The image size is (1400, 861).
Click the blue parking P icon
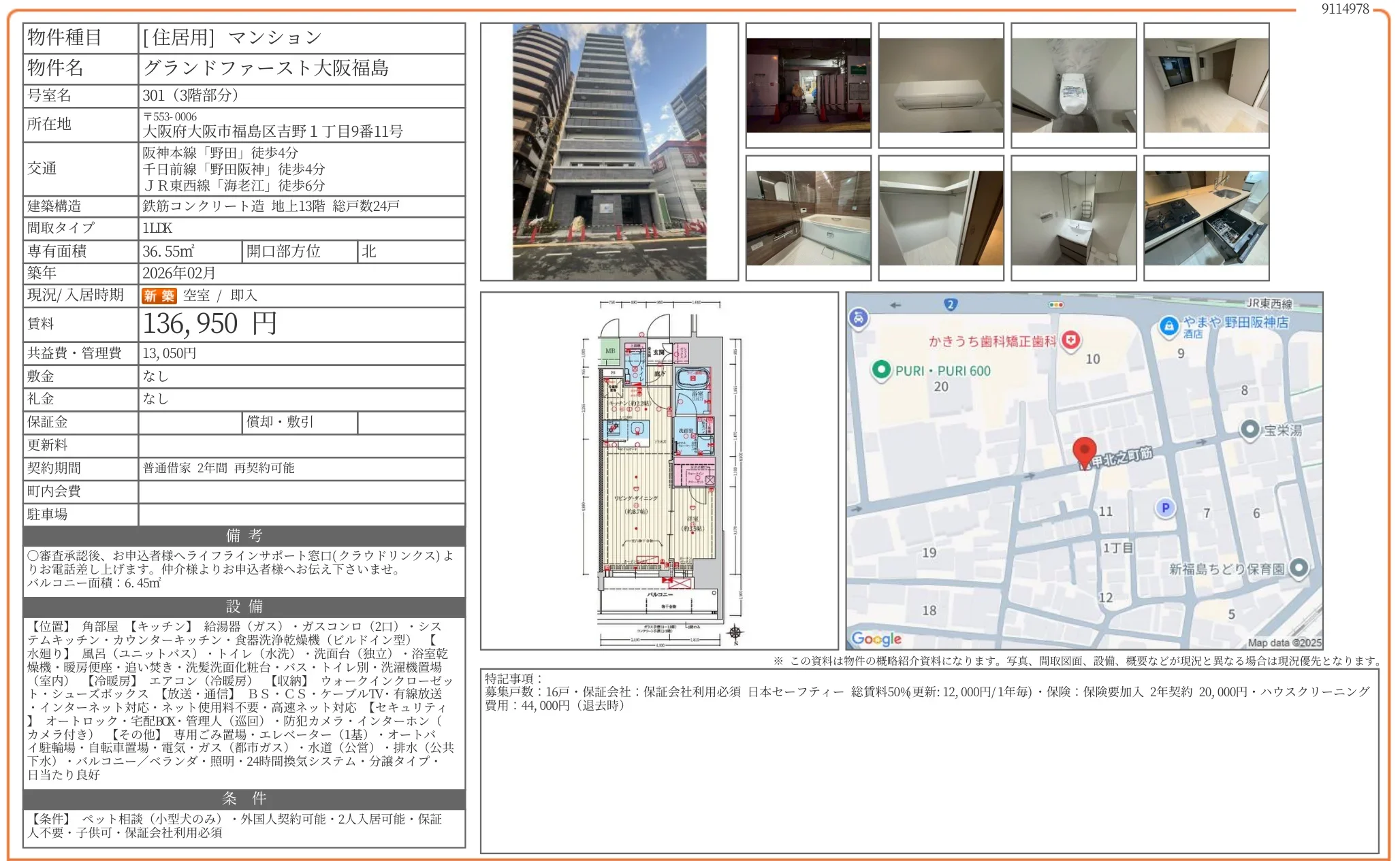1165,507
